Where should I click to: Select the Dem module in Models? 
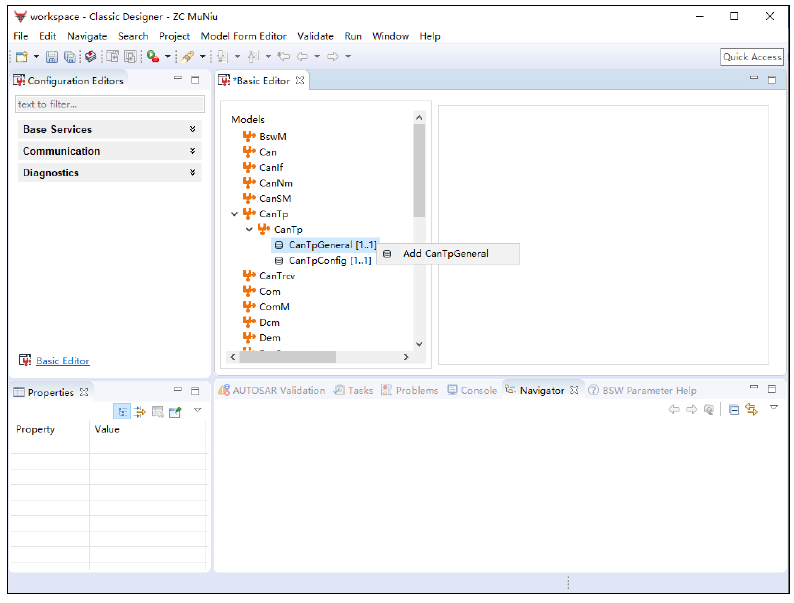point(269,338)
